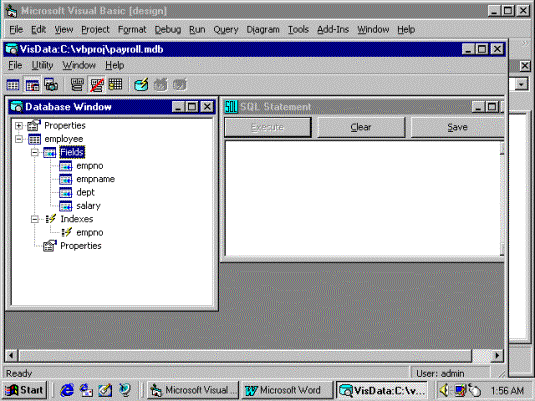This screenshot has height=401, width=535.
Task: Open the Add-Ins menu
Action: point(333,30)
